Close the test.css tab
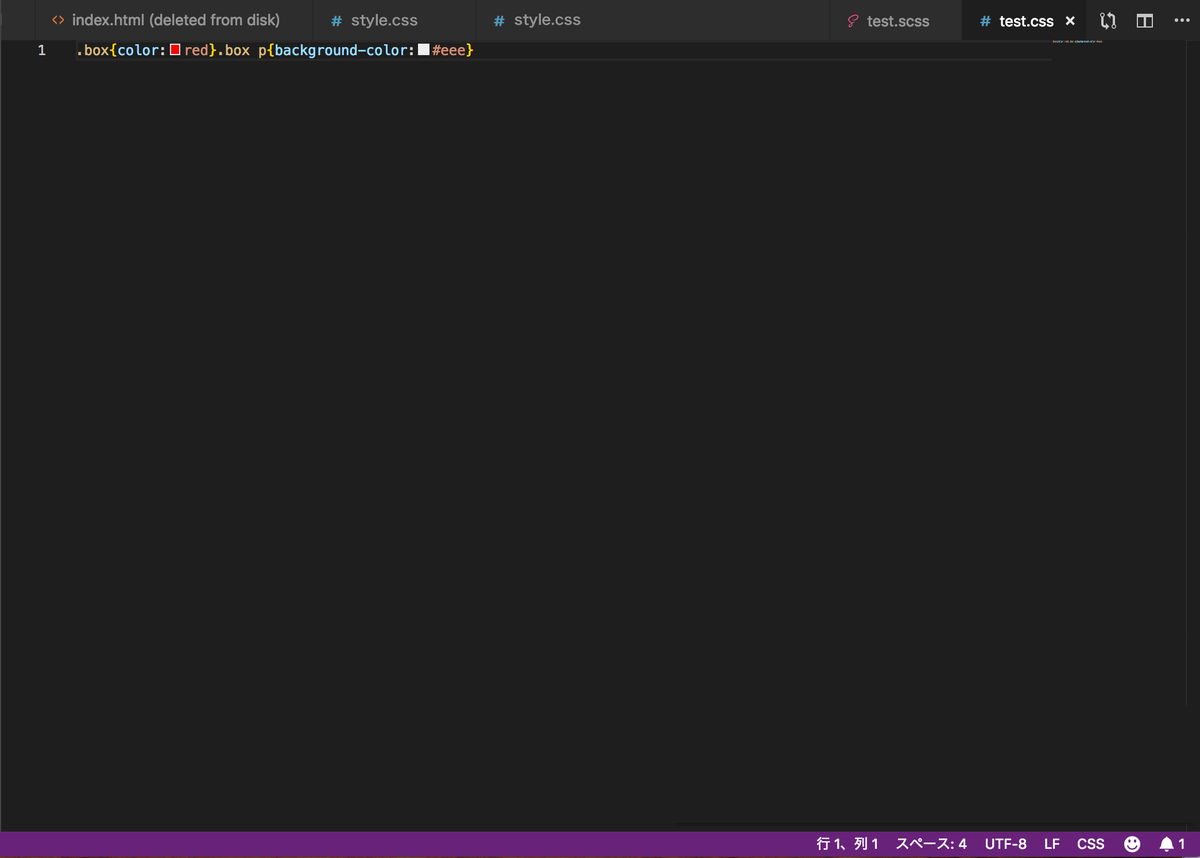This screenshot has height=858, width=1200. [1070, 20]
